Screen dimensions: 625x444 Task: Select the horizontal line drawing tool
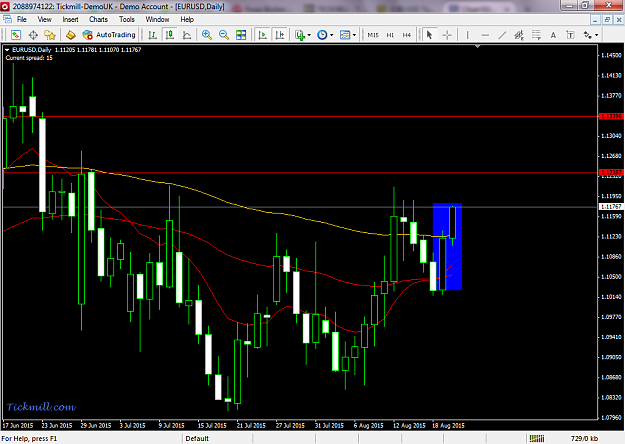485,35
